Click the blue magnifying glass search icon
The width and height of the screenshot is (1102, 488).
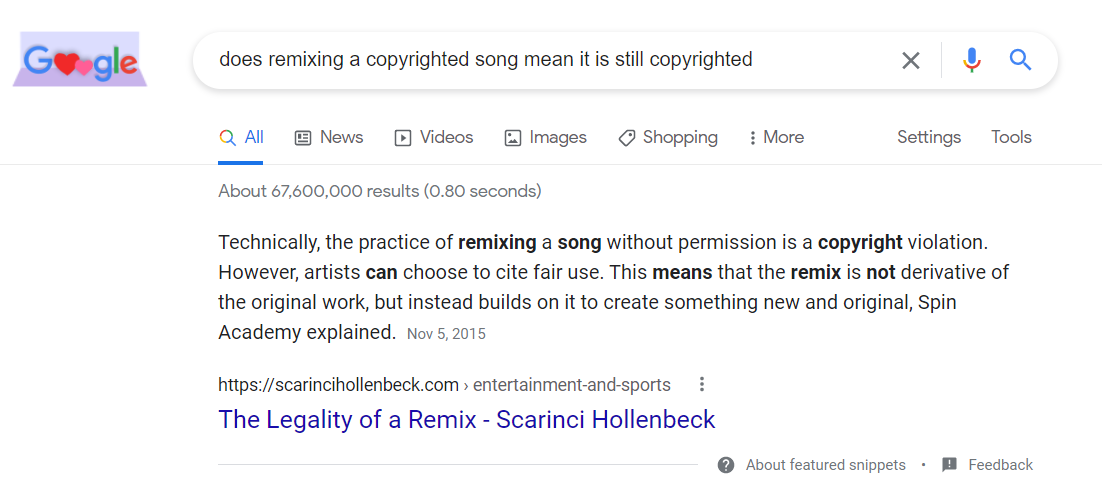[x=1020, y=60]
